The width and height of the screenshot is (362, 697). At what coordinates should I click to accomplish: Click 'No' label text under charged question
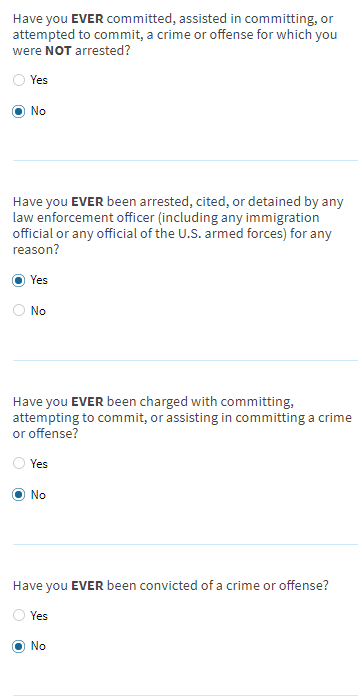(38, 495)
